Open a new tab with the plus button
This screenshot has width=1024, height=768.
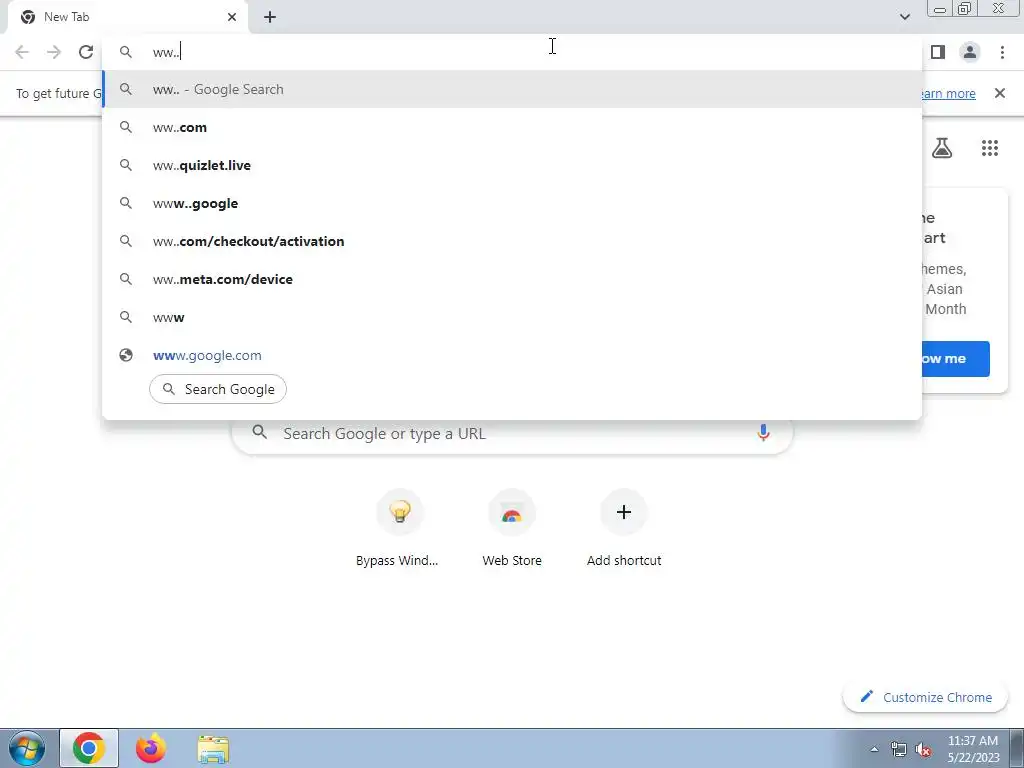[x=270, y=18]
